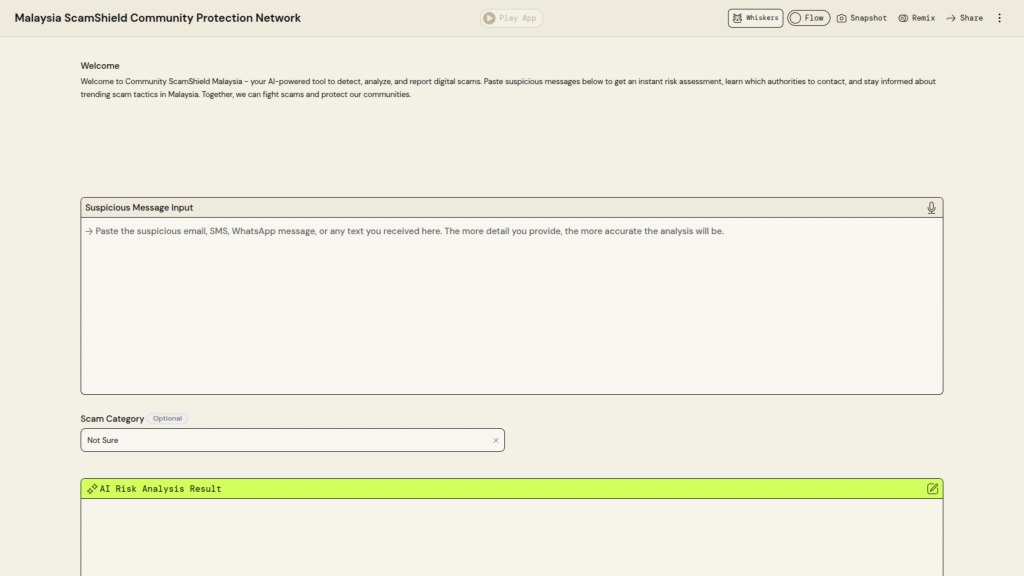Open the Whiskers cat theme button
Viewport: 1024px width, 576px height.
[x=755, y=18]
